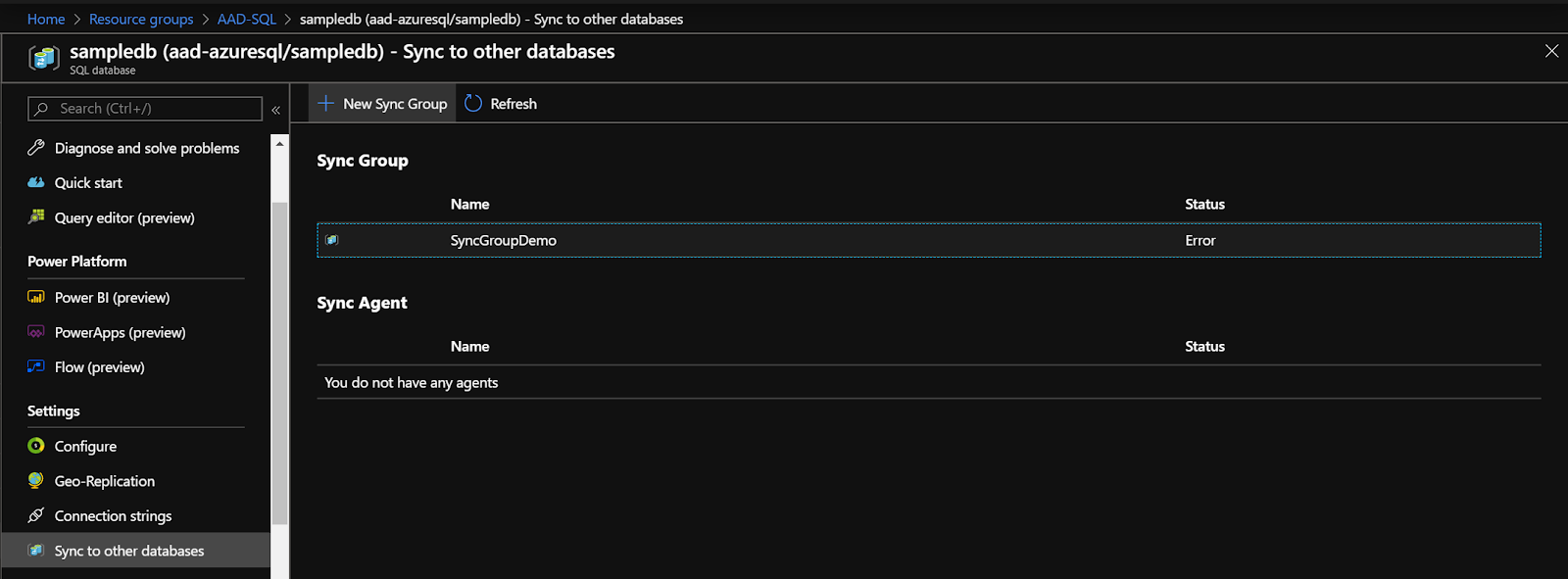Collapse the sidebar using the double chevron
Image resolution: width=1568 pixels, height=579 pixels.
pos(275,110)
